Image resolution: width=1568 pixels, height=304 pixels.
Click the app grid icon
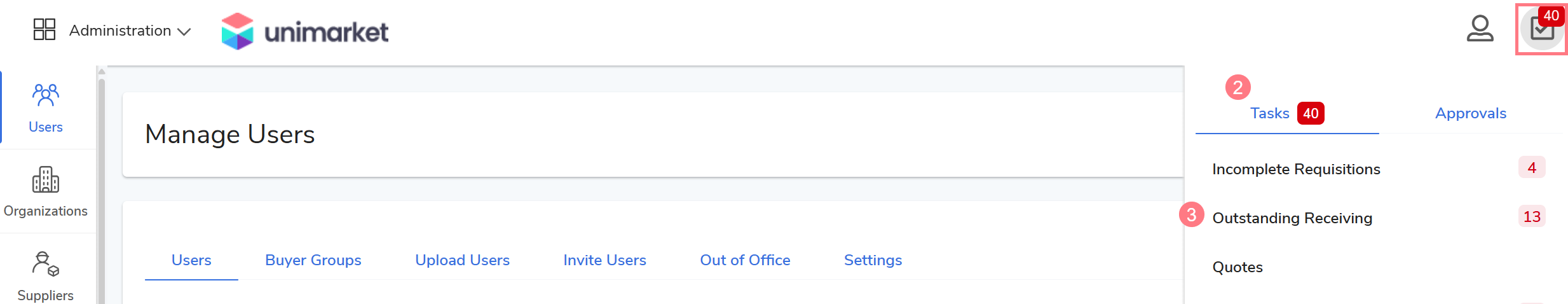[44, 29]
